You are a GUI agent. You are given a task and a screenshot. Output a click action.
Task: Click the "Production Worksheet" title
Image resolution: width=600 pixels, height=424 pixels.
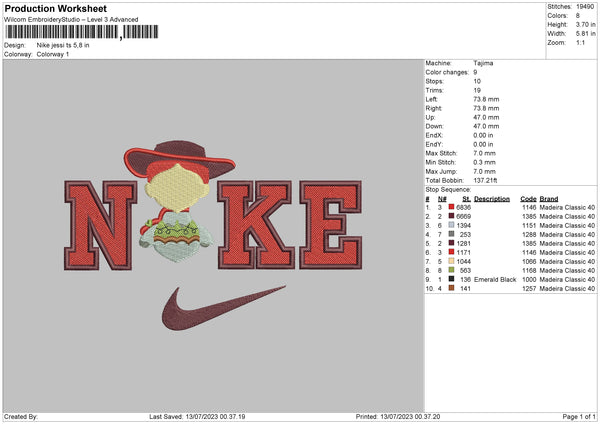click(55, 8)
